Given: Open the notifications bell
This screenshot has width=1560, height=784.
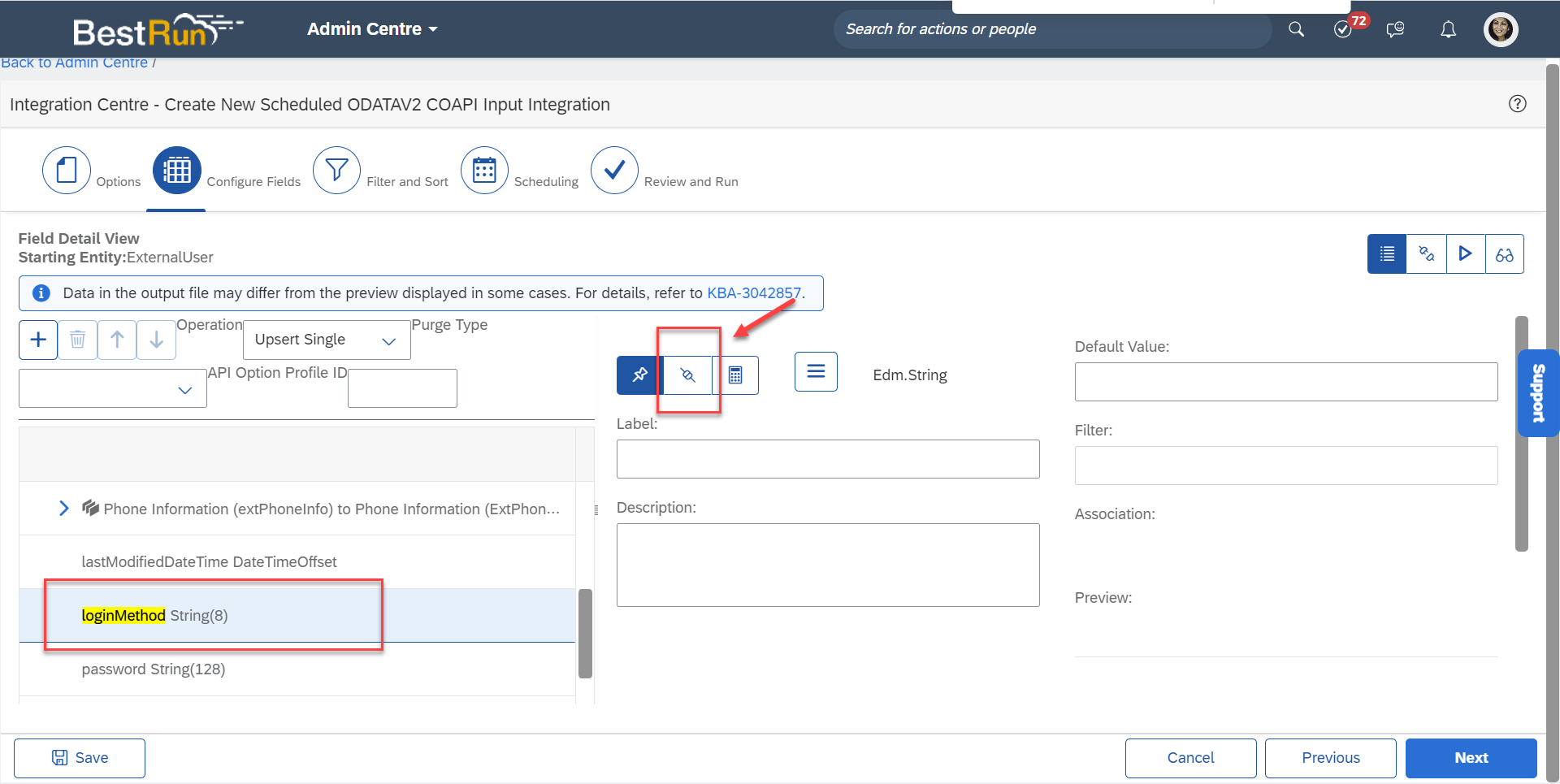Looking at the screenshot, I should click(1448, 30).
